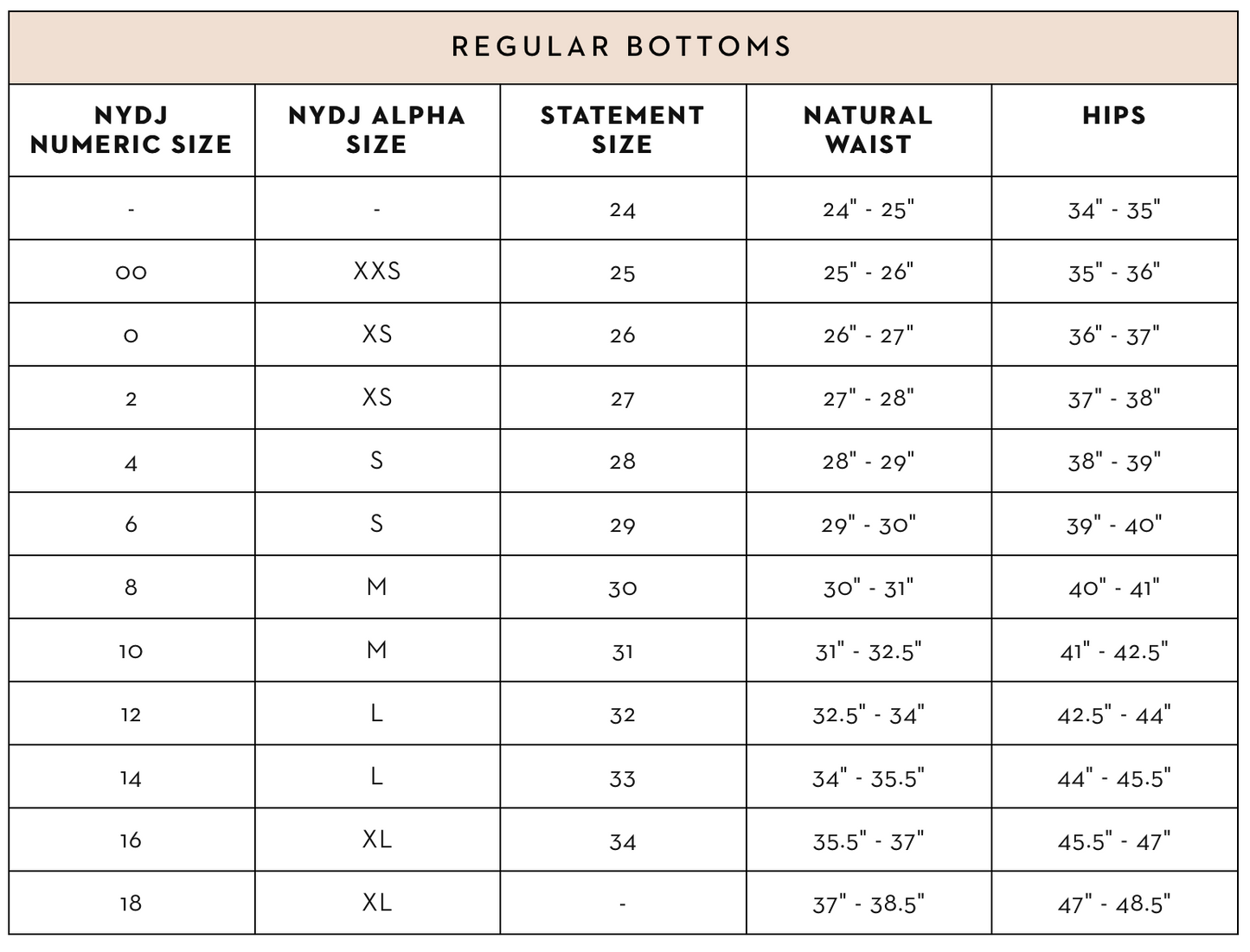This screenshot has width=1250, height=952.
Task: Click the 31" - 32.5" waist cell
Action: [x=869, y=651]
